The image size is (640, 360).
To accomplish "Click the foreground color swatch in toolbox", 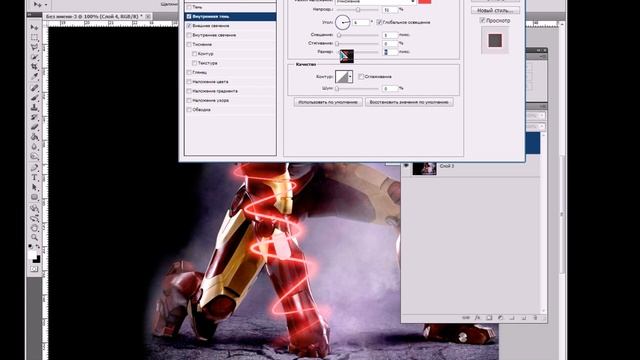I will point(33,255).
